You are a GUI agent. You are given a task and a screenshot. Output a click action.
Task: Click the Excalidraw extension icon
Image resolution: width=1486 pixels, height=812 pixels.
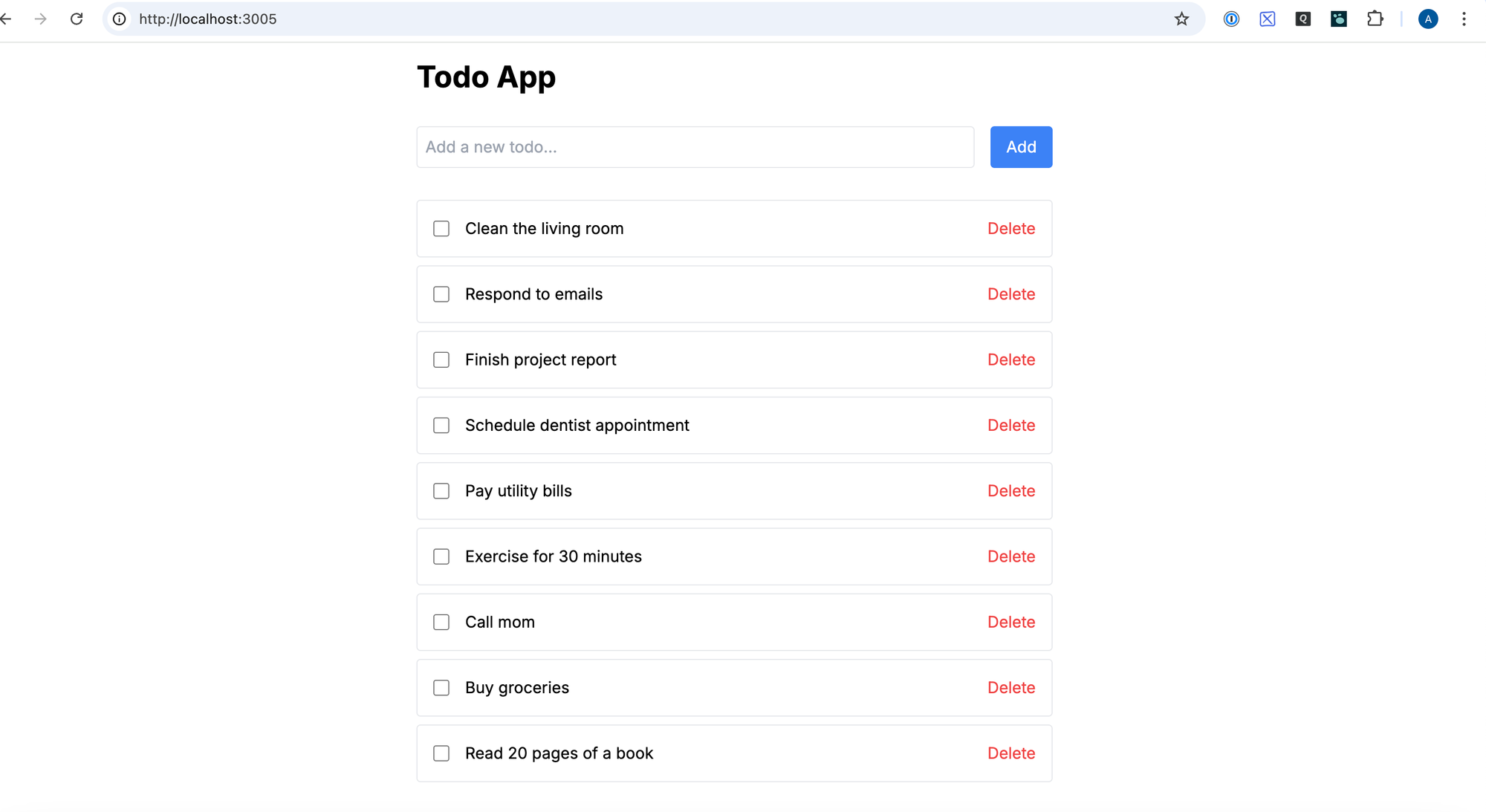click(1267, 19)
